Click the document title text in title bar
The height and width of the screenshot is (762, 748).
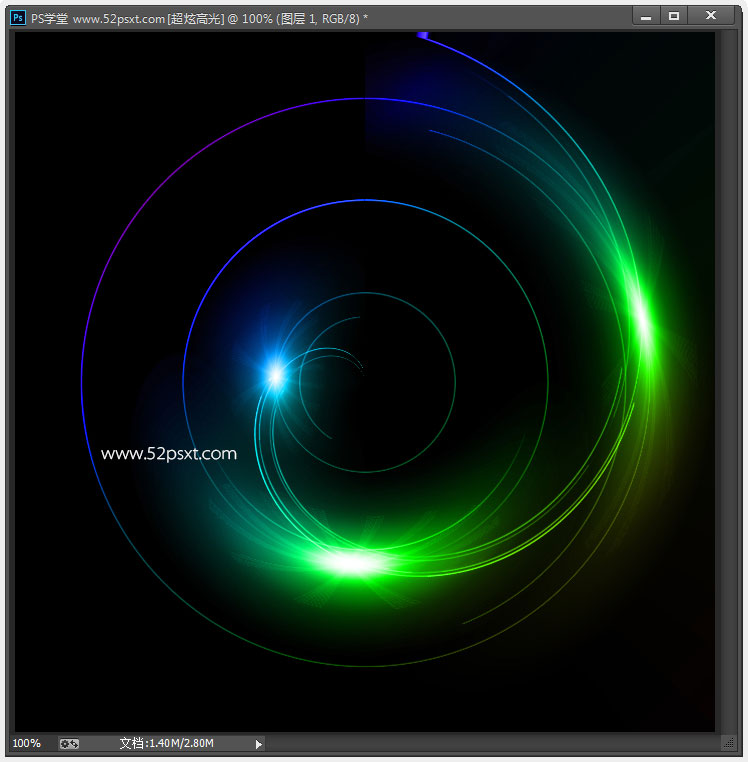(x=199, y=18)
